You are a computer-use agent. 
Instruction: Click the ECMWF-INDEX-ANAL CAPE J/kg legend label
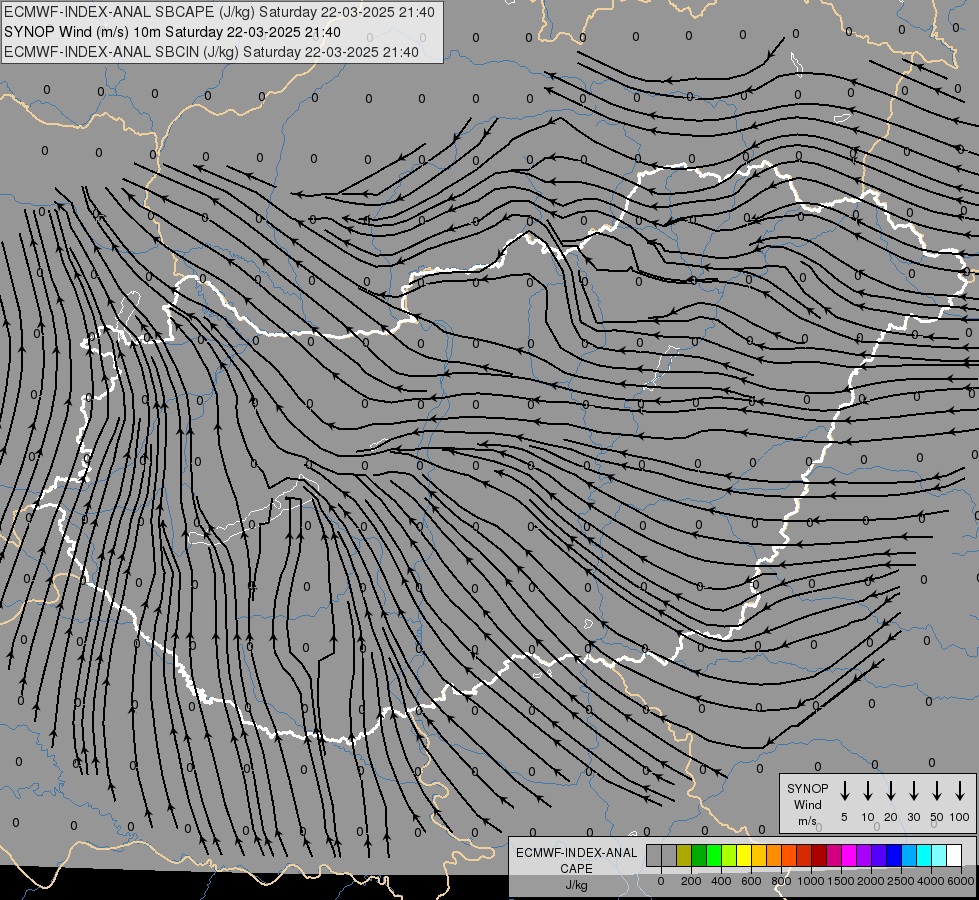[x=576, y=869]
